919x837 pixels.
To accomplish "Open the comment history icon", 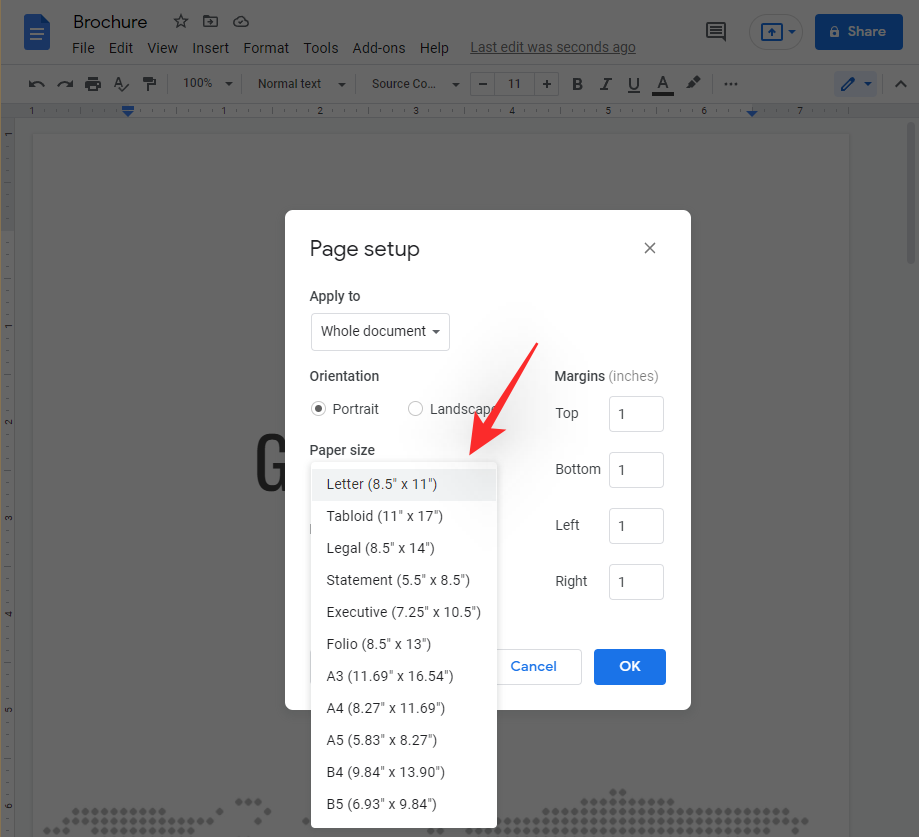I will [716, 32].
